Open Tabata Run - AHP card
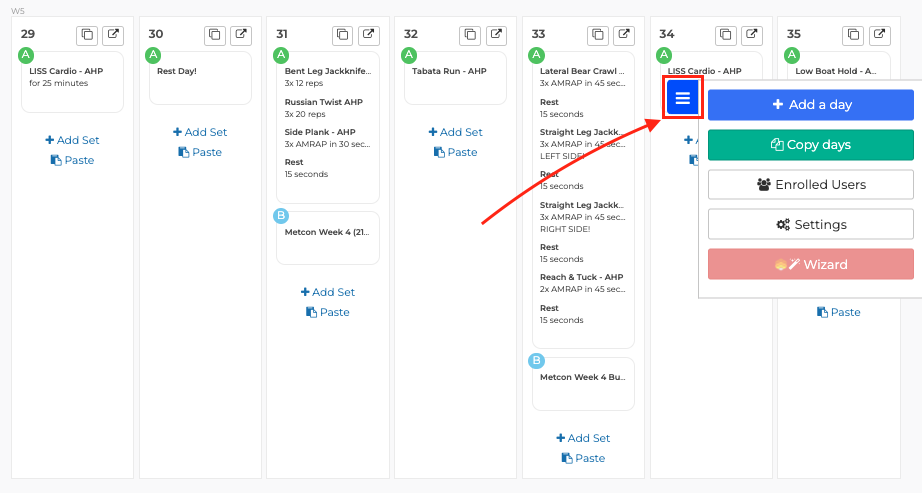 pyautogui.click(x=456, y=78)
